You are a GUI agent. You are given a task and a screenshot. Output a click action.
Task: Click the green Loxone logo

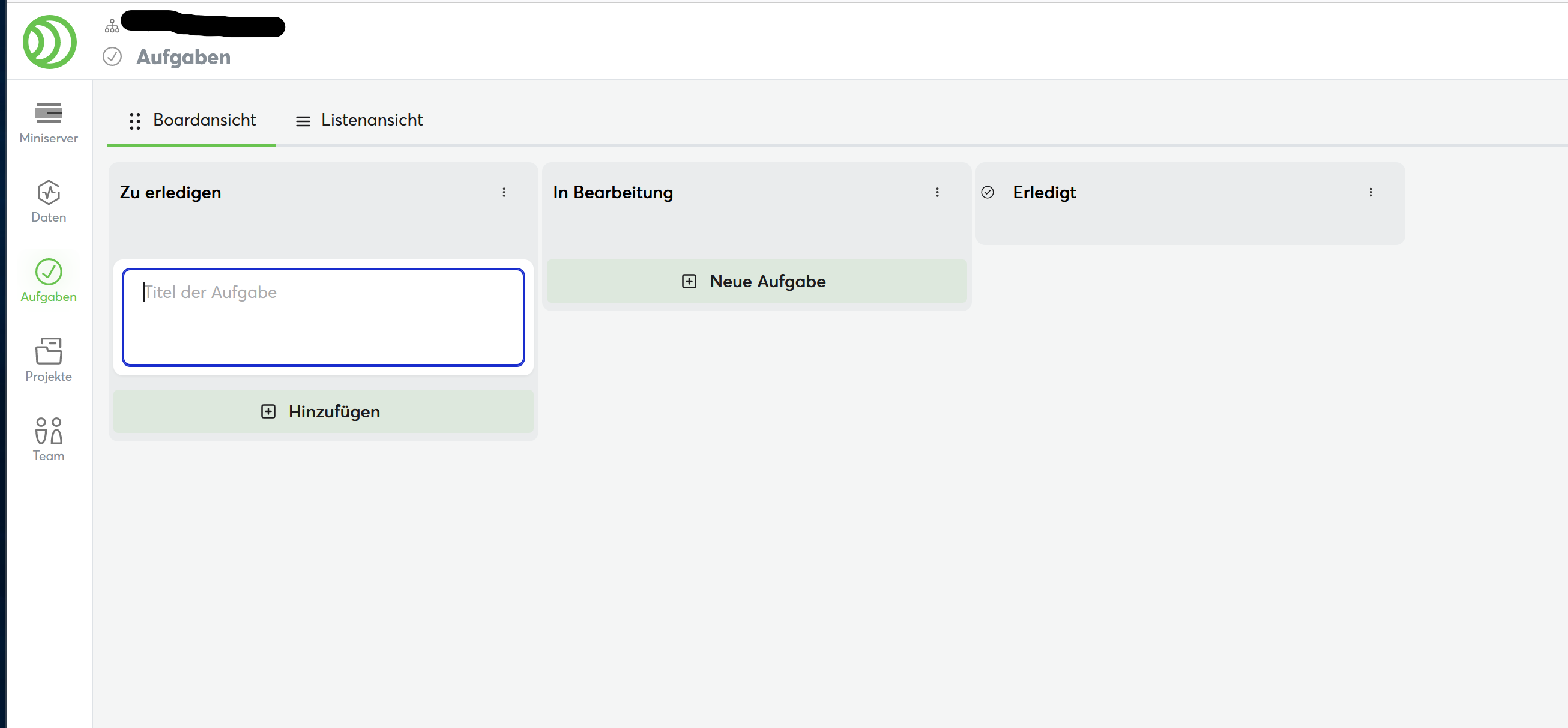(49, 42)
